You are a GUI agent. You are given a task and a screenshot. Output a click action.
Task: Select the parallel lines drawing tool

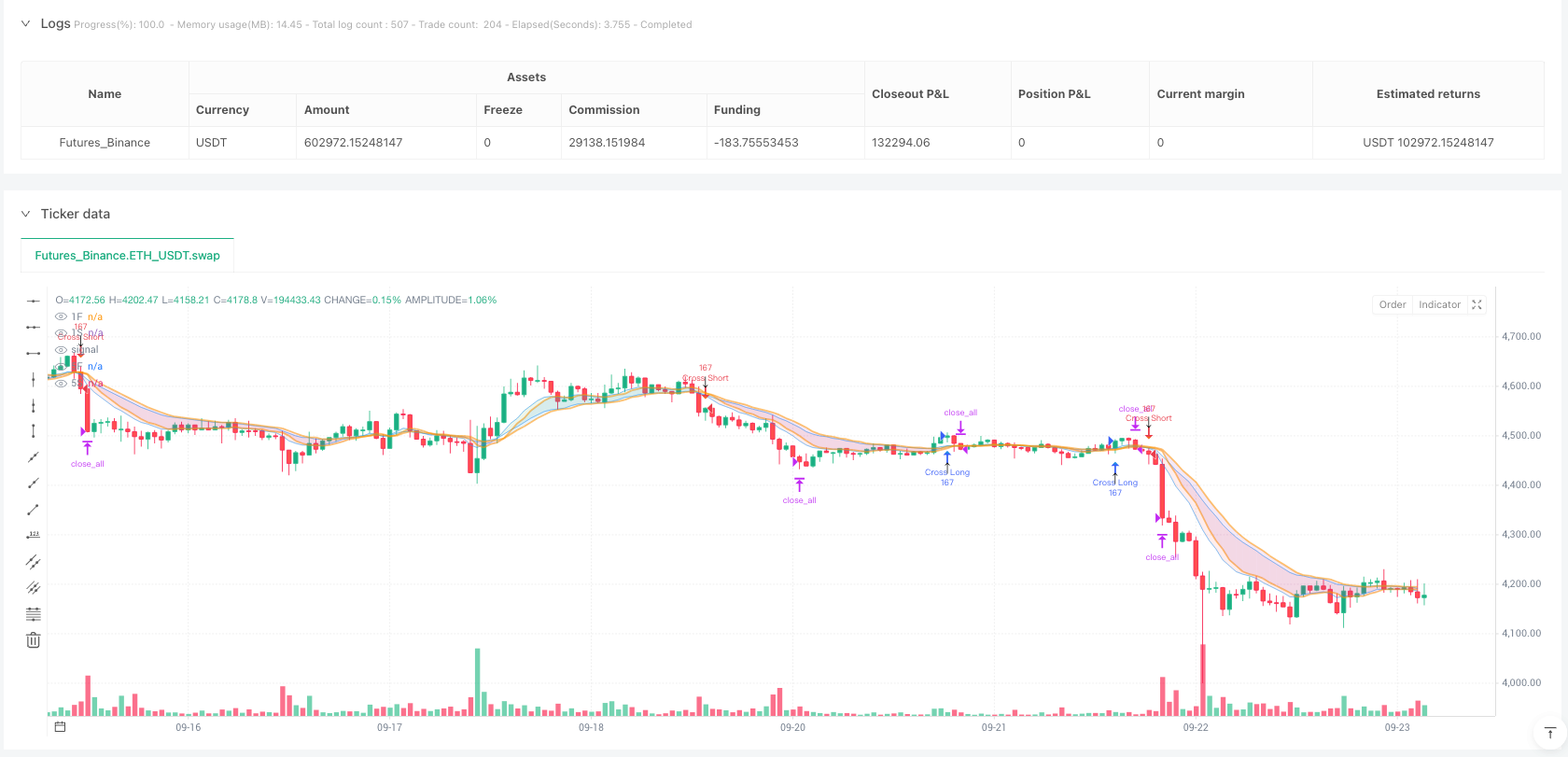pyautogui.click(x=34, y=562)
